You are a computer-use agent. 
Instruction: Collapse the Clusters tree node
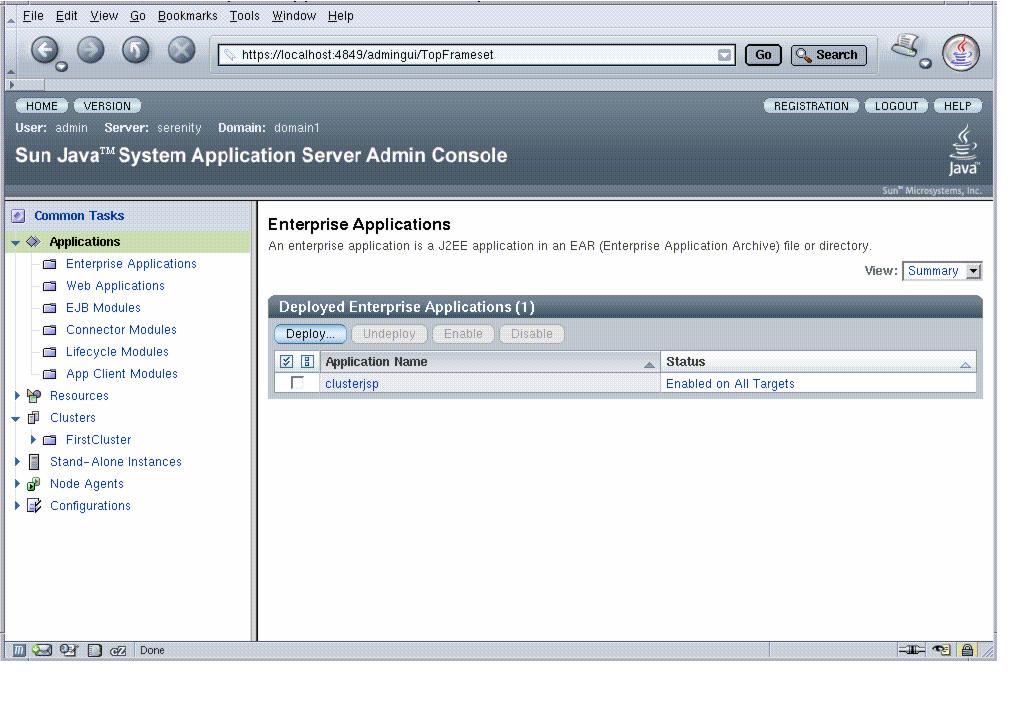16,419
